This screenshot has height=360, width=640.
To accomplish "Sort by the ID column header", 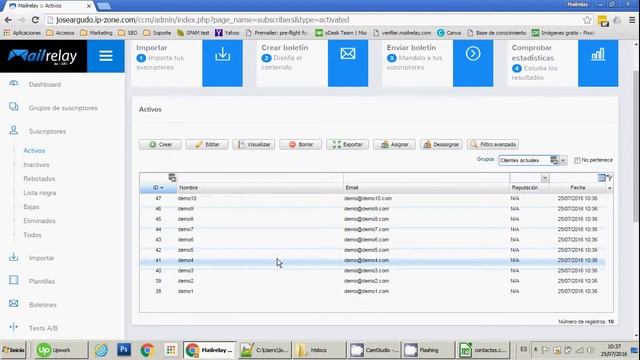I will 158,188.
